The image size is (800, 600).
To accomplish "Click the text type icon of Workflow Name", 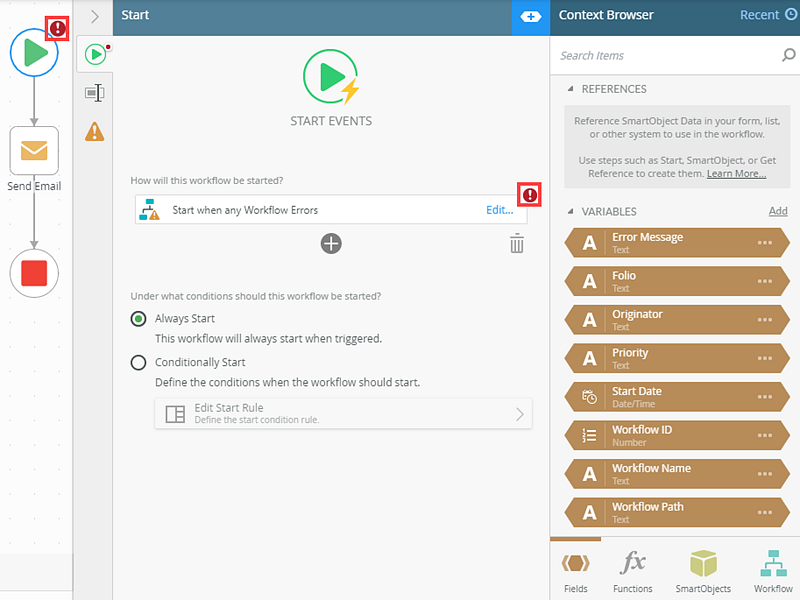I will [590, 474].
